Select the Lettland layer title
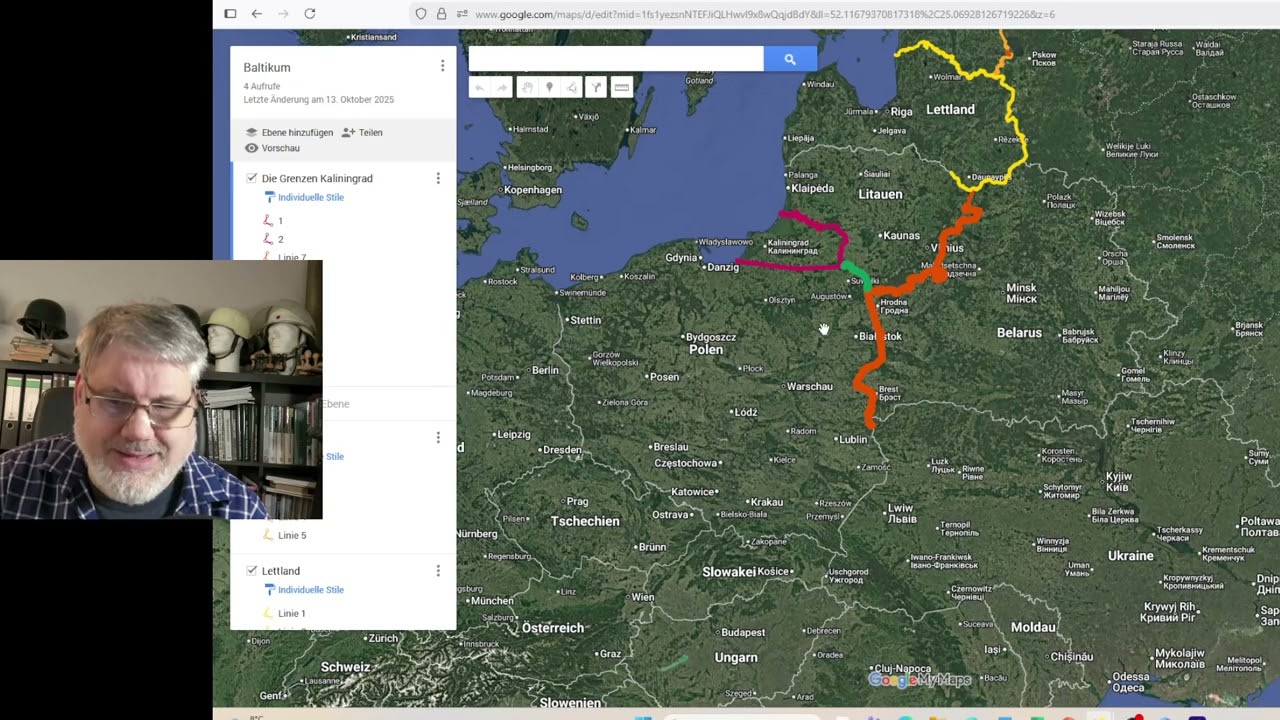The image size is (1280, 720). click(281, 571)
